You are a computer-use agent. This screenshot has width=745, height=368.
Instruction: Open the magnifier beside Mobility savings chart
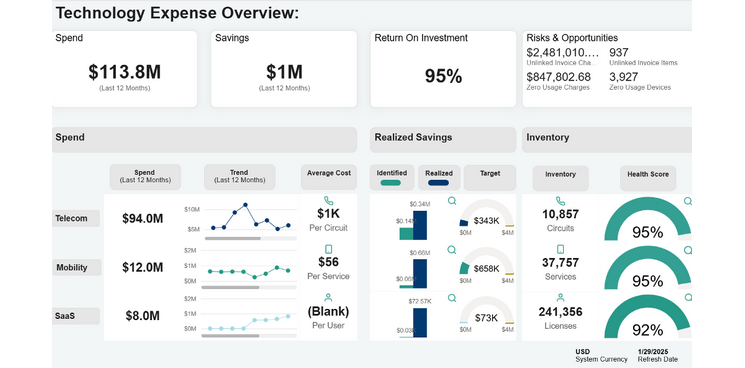(x=452, y=249)
